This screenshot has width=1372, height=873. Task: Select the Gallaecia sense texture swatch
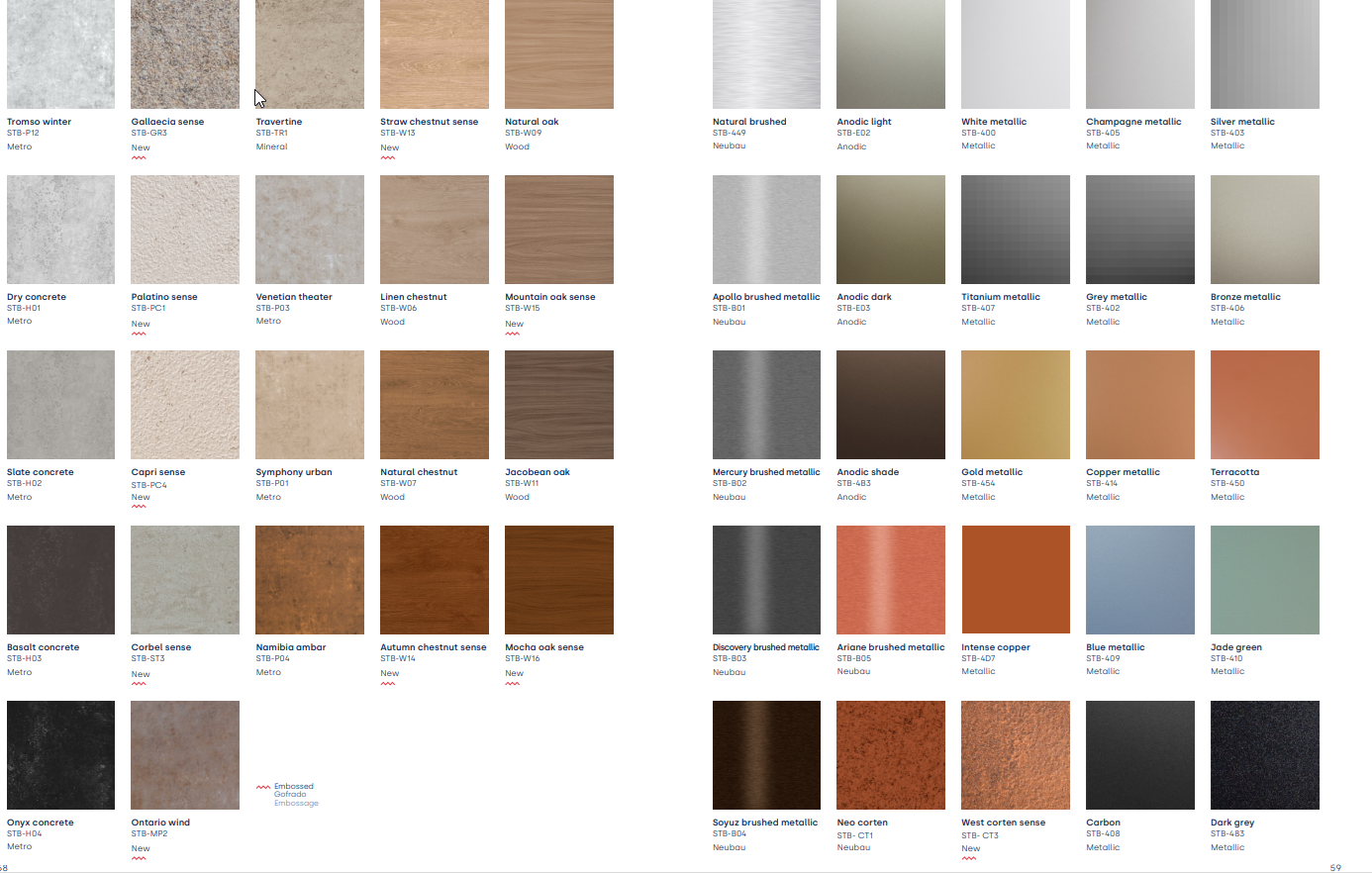tap(185, 54)
